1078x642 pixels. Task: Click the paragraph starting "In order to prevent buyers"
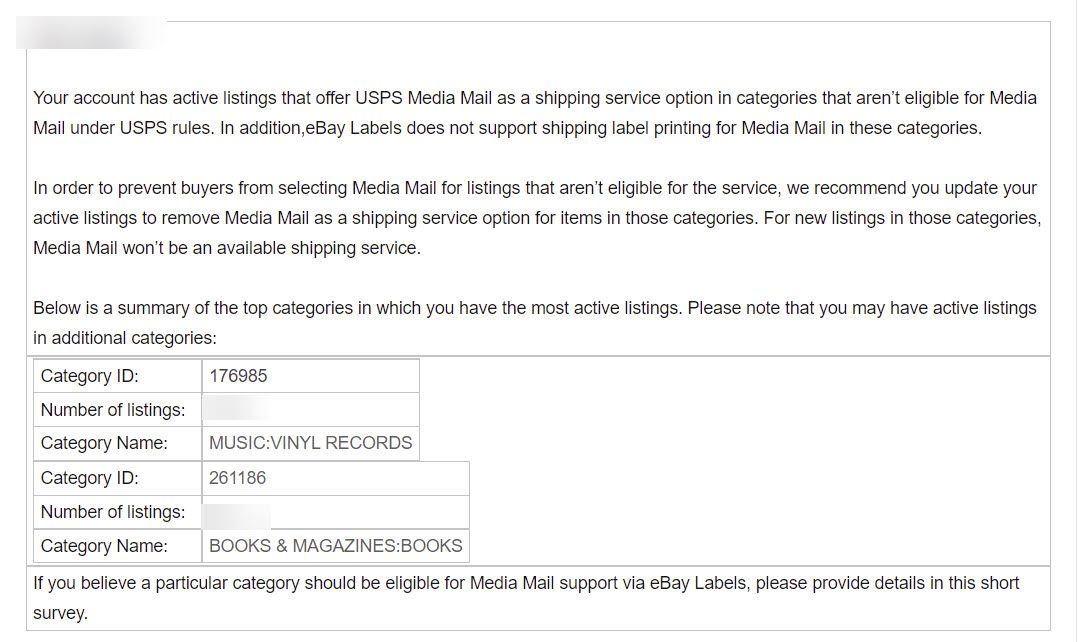coord(536,218)
